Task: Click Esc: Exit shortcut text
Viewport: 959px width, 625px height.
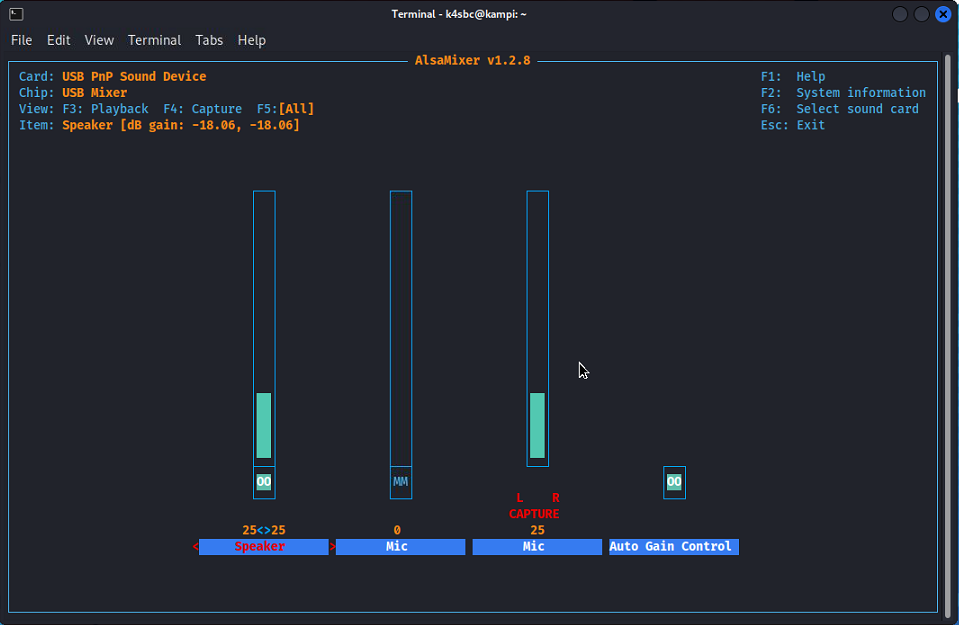Action: 793,125
